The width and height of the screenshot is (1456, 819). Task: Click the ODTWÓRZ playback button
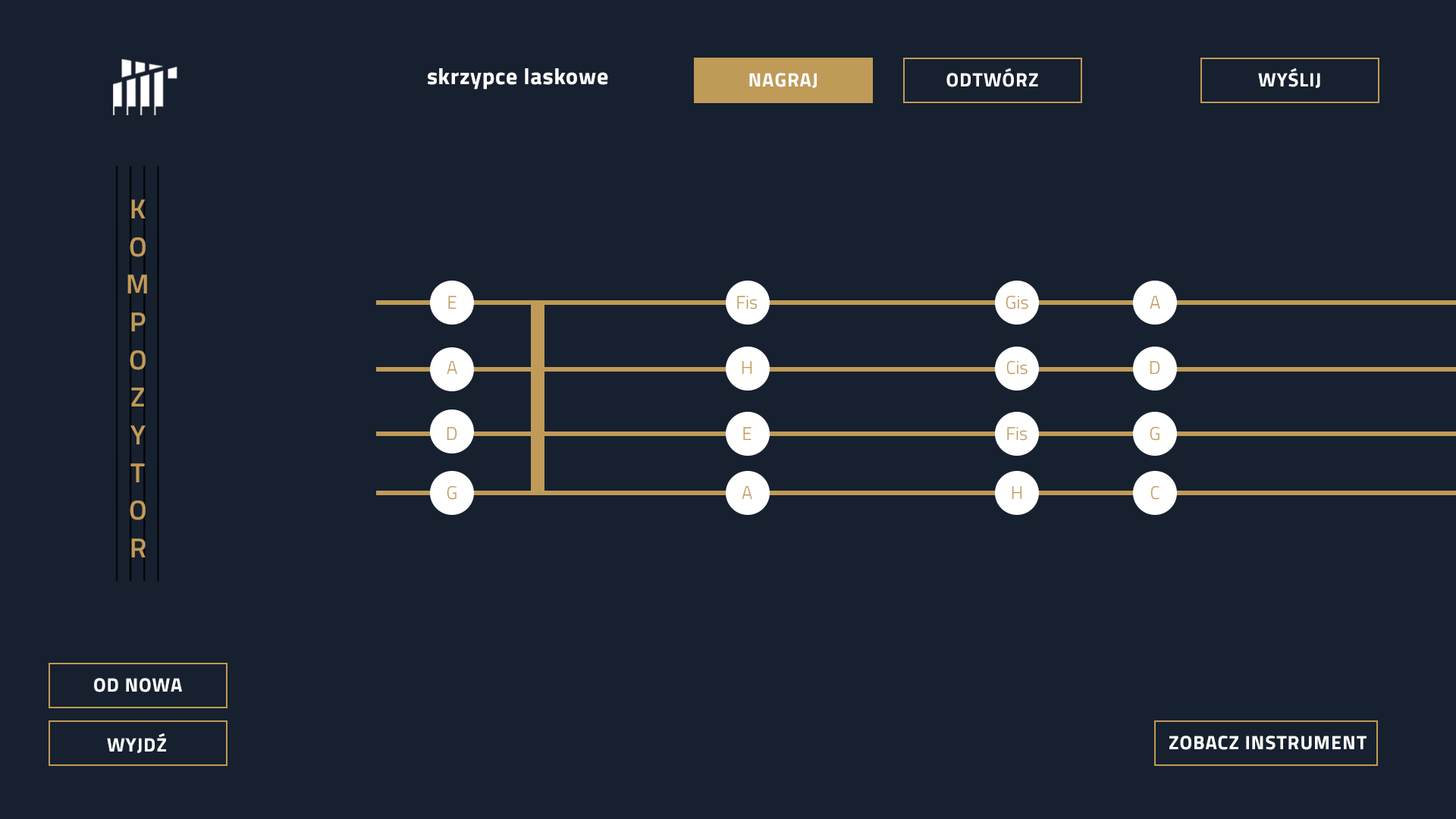992,80
